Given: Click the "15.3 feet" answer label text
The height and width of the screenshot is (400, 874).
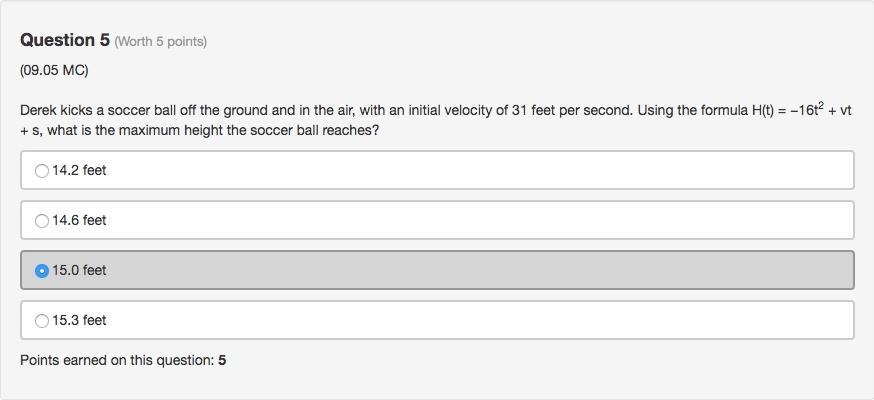Looking at the screenshot, I should (79, 320).
